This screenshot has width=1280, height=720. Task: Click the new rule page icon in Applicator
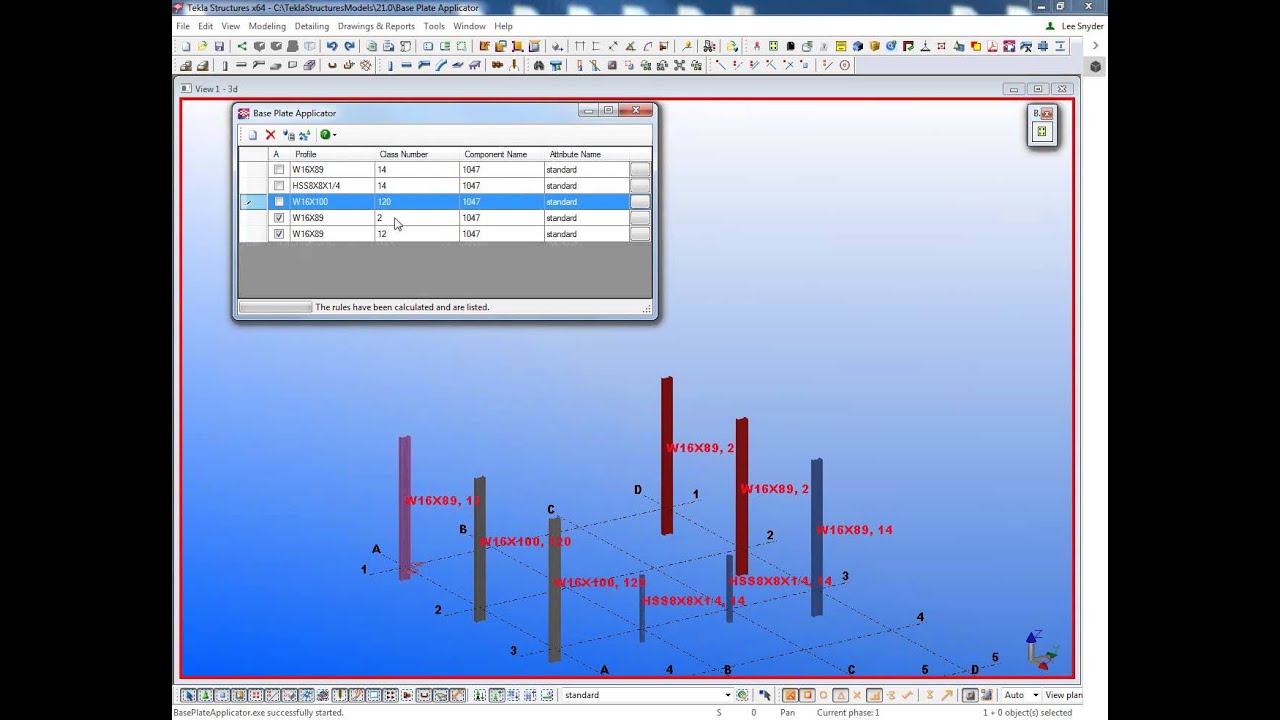(253, 135)
